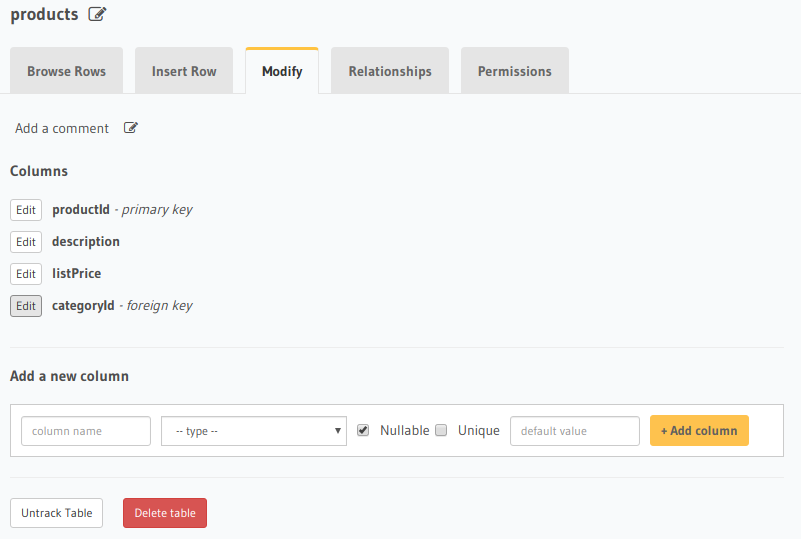Enable the Unique checkbox
This screenshot has width=801, height=539.
441,430
